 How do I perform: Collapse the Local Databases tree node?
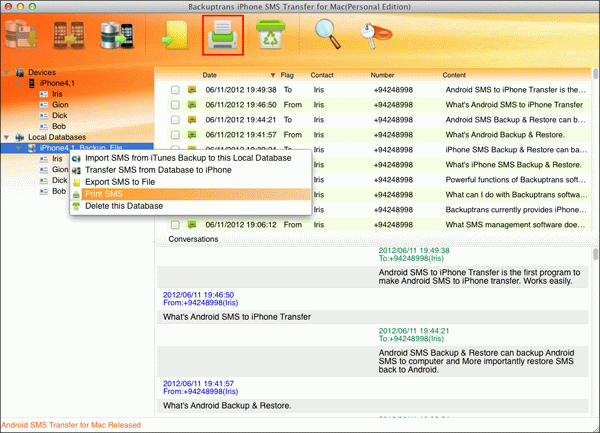pos(7,137)
